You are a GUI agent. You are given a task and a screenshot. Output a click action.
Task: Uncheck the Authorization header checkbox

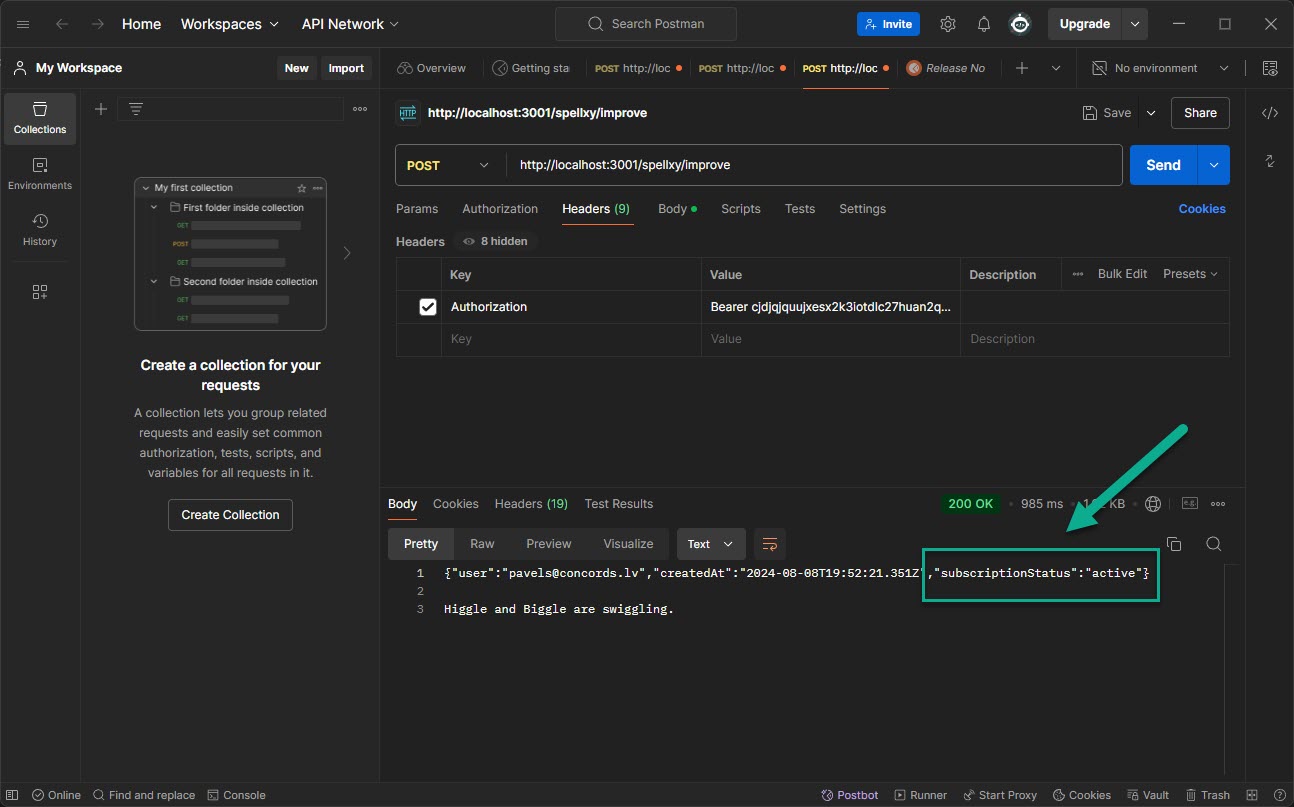click(428, 307)
